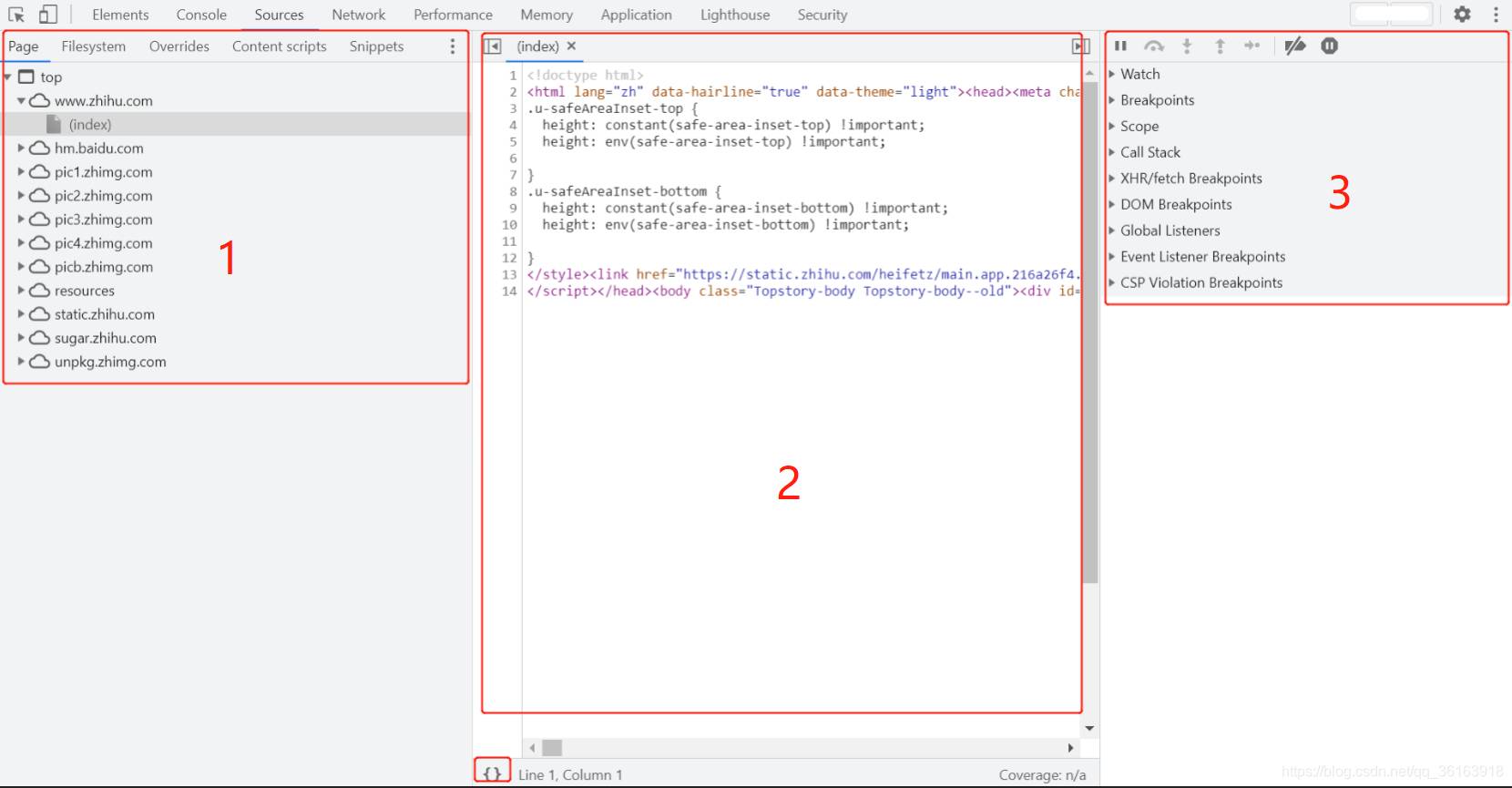Open the Application panel
Screen dimensions: 1512x788
pos(637,15)
